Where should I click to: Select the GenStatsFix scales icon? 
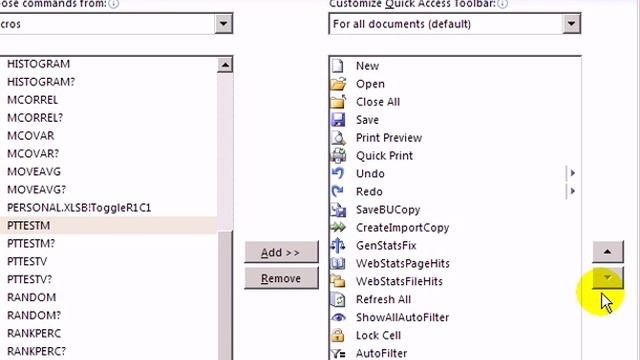point(338,245)
